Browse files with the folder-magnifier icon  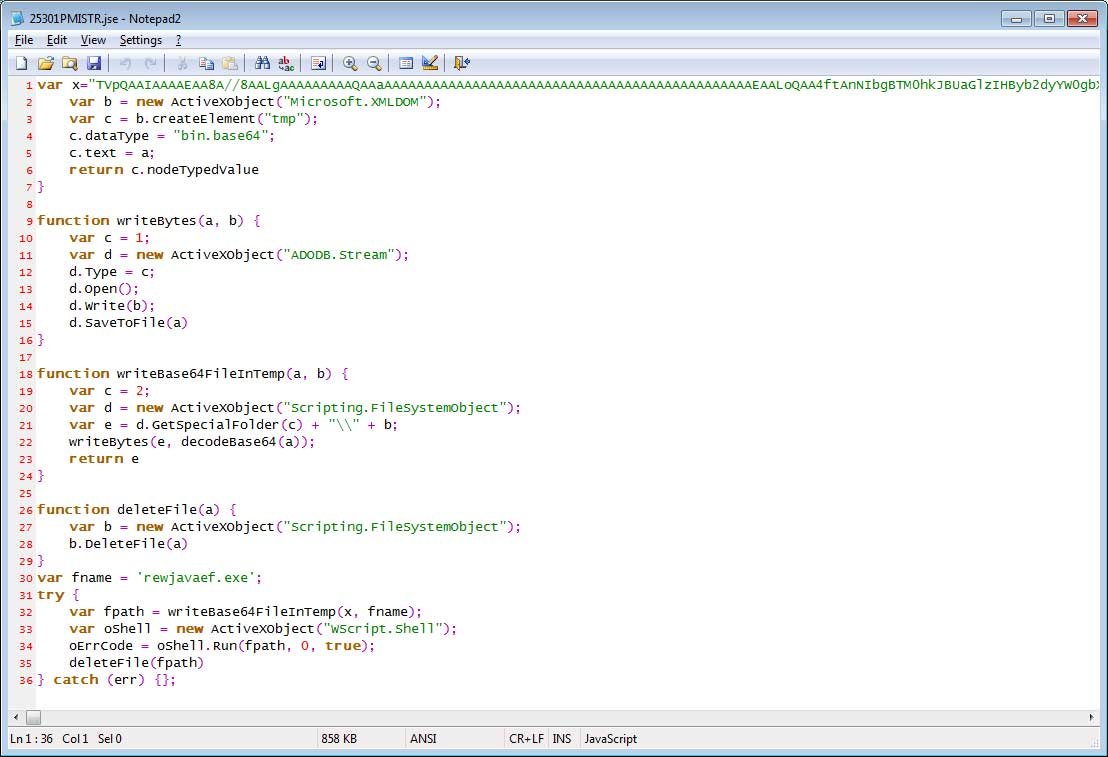(69, 64)
